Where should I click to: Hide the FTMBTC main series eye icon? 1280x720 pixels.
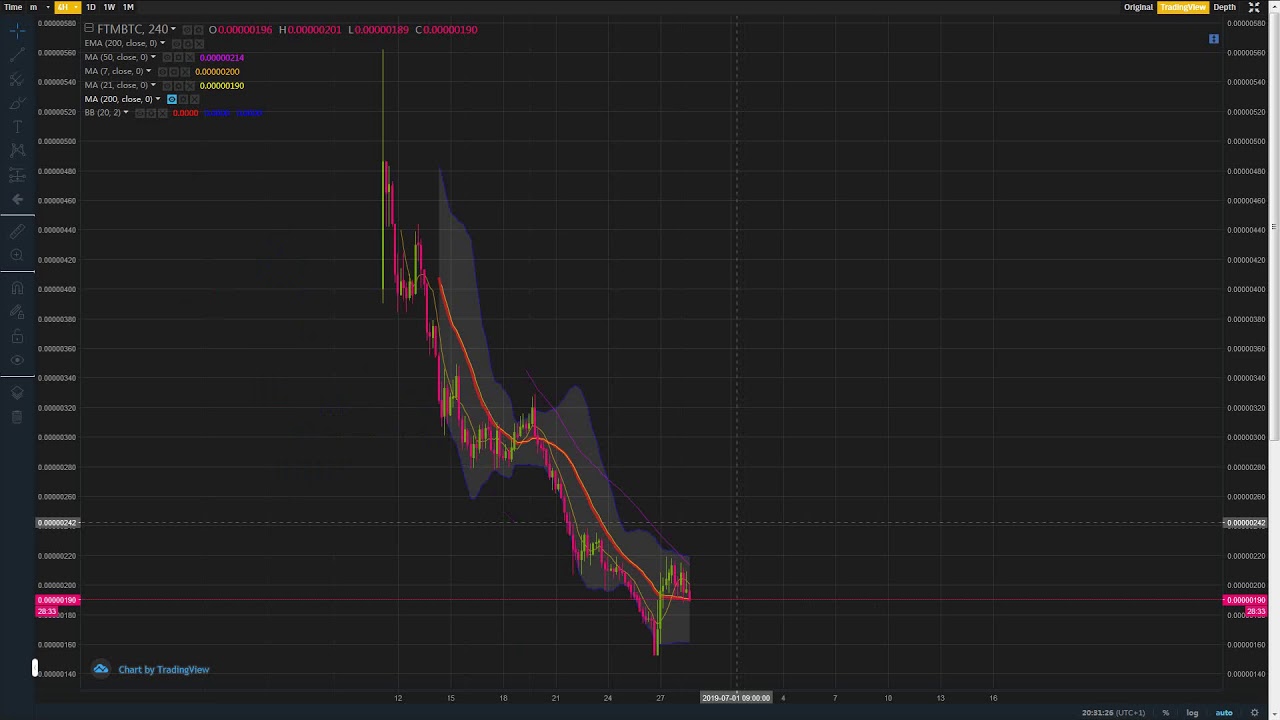pyautogui.click(x=187, y=30)
